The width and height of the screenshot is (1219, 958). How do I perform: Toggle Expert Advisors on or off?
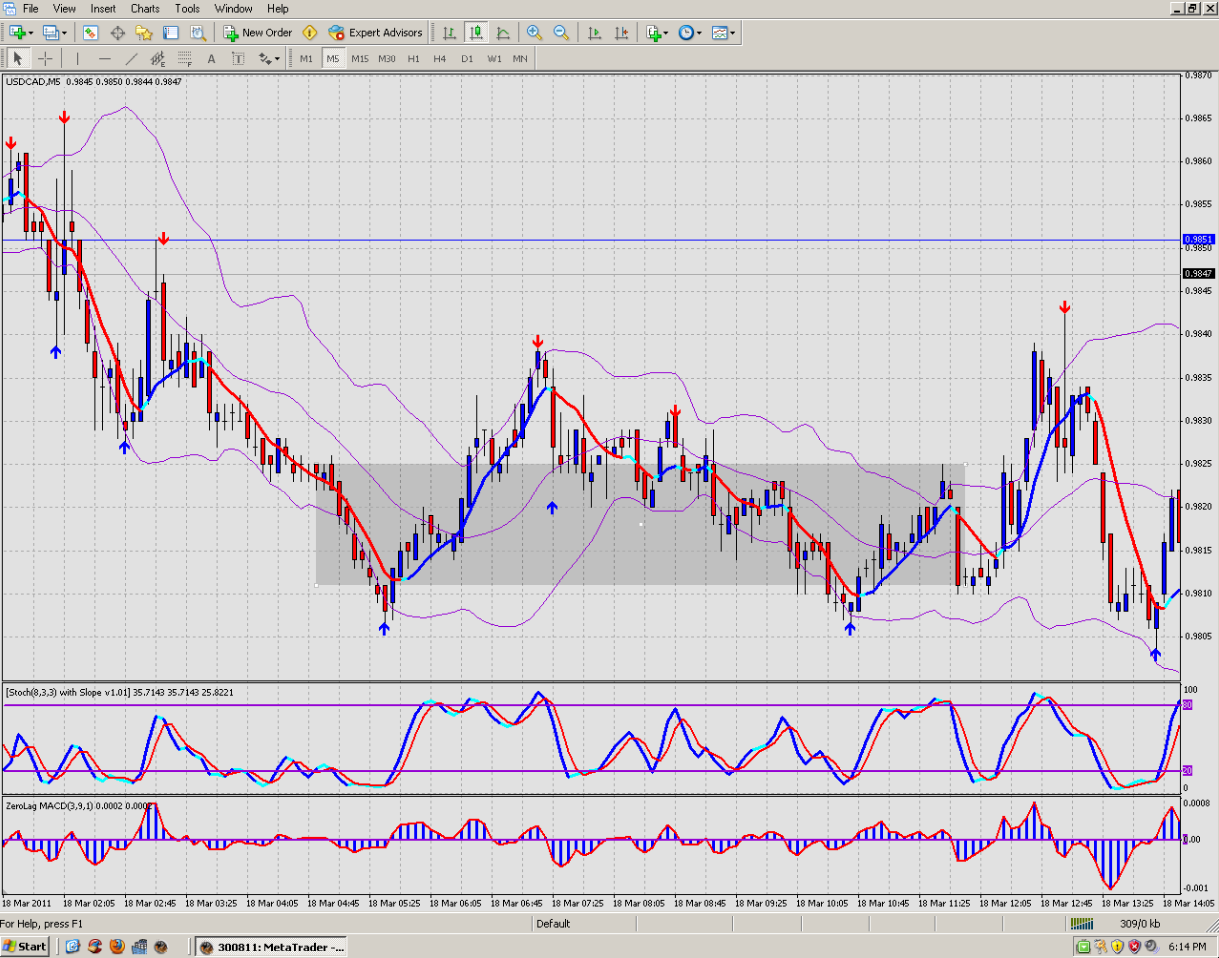tap(375, 32)
